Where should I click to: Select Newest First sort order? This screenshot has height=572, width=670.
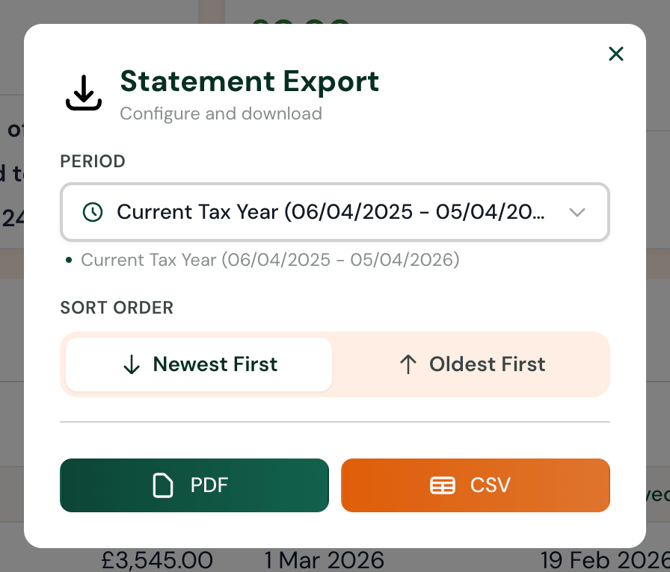[x=199, y=365]
